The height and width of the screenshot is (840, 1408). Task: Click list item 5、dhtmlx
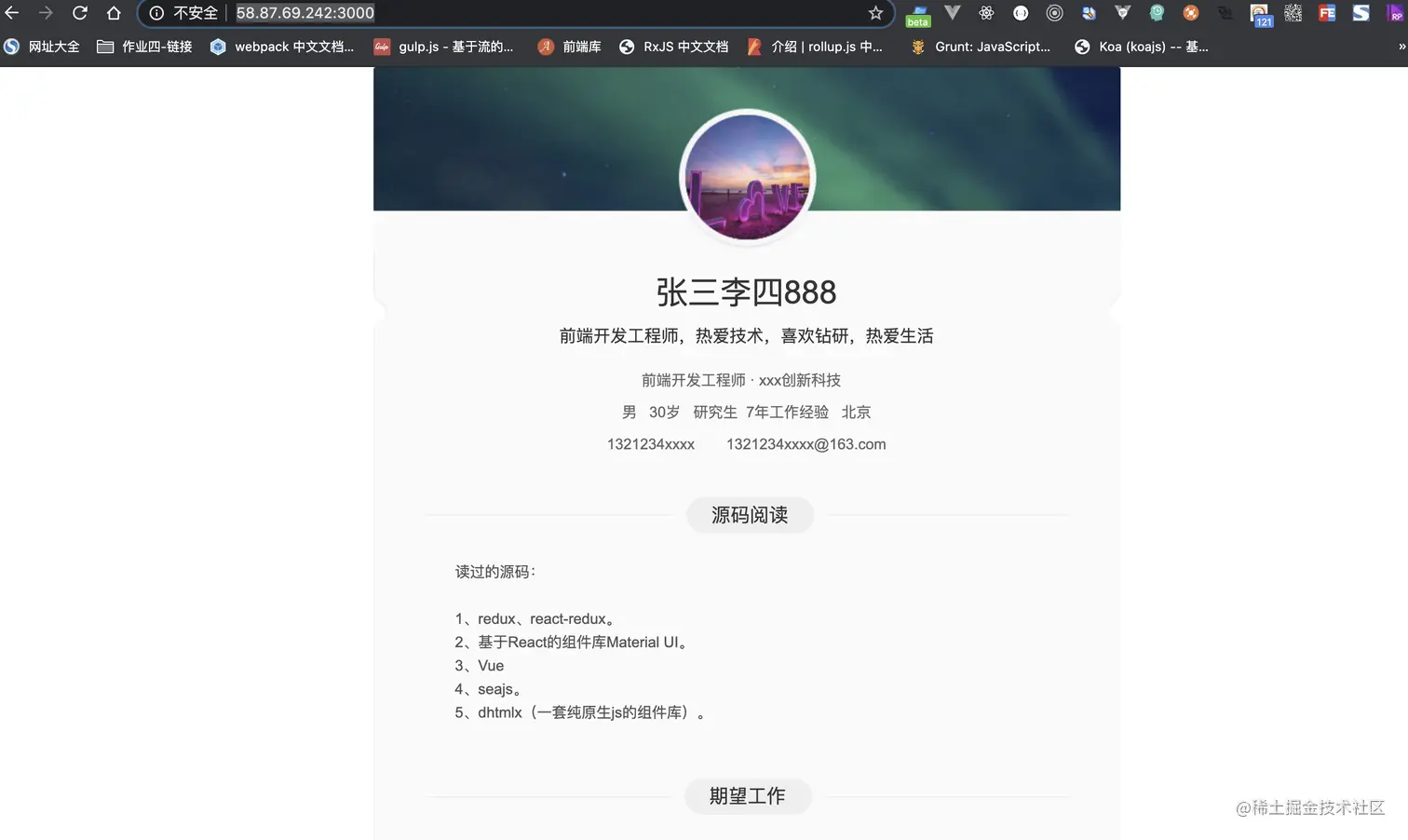(580, 712)
